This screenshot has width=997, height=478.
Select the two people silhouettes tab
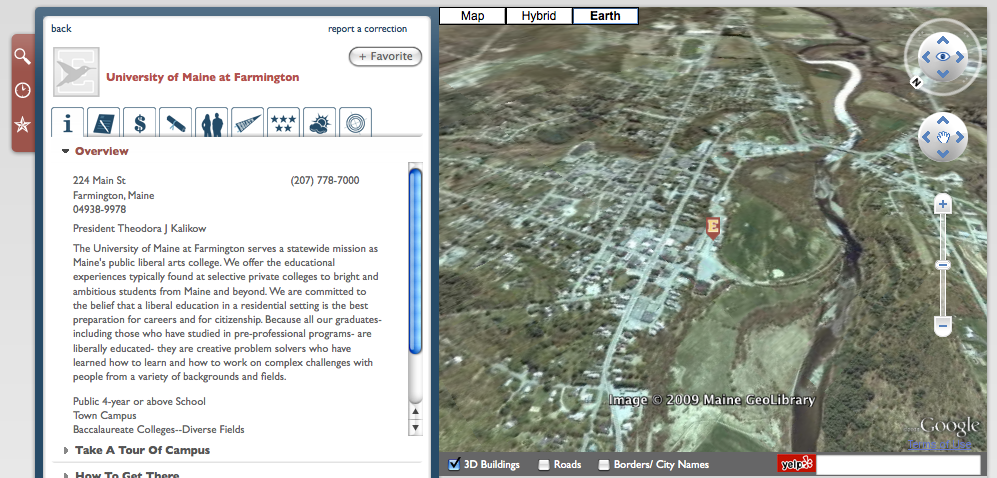[x=212, y=122]
